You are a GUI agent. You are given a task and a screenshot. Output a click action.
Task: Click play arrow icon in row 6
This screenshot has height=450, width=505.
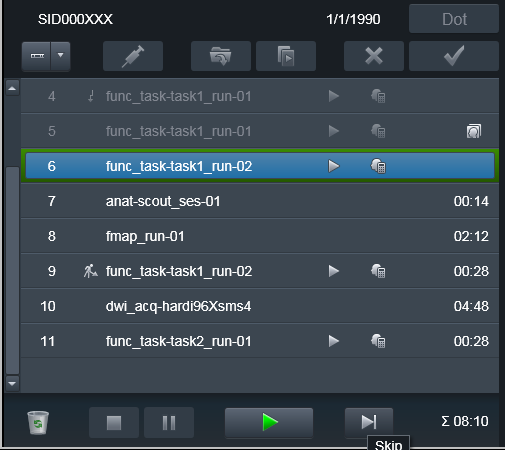coord(334,166)
